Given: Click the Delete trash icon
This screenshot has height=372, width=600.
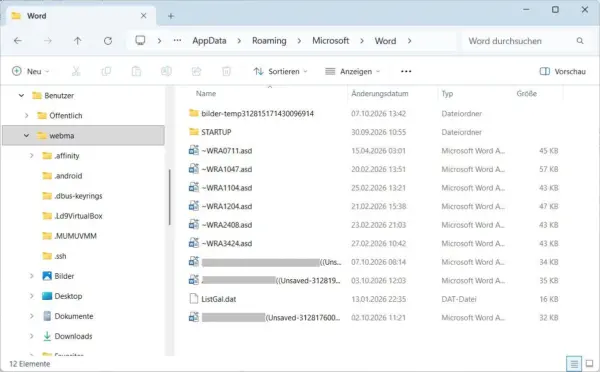Looking at the screenshot, I should [x=227, y=71].
